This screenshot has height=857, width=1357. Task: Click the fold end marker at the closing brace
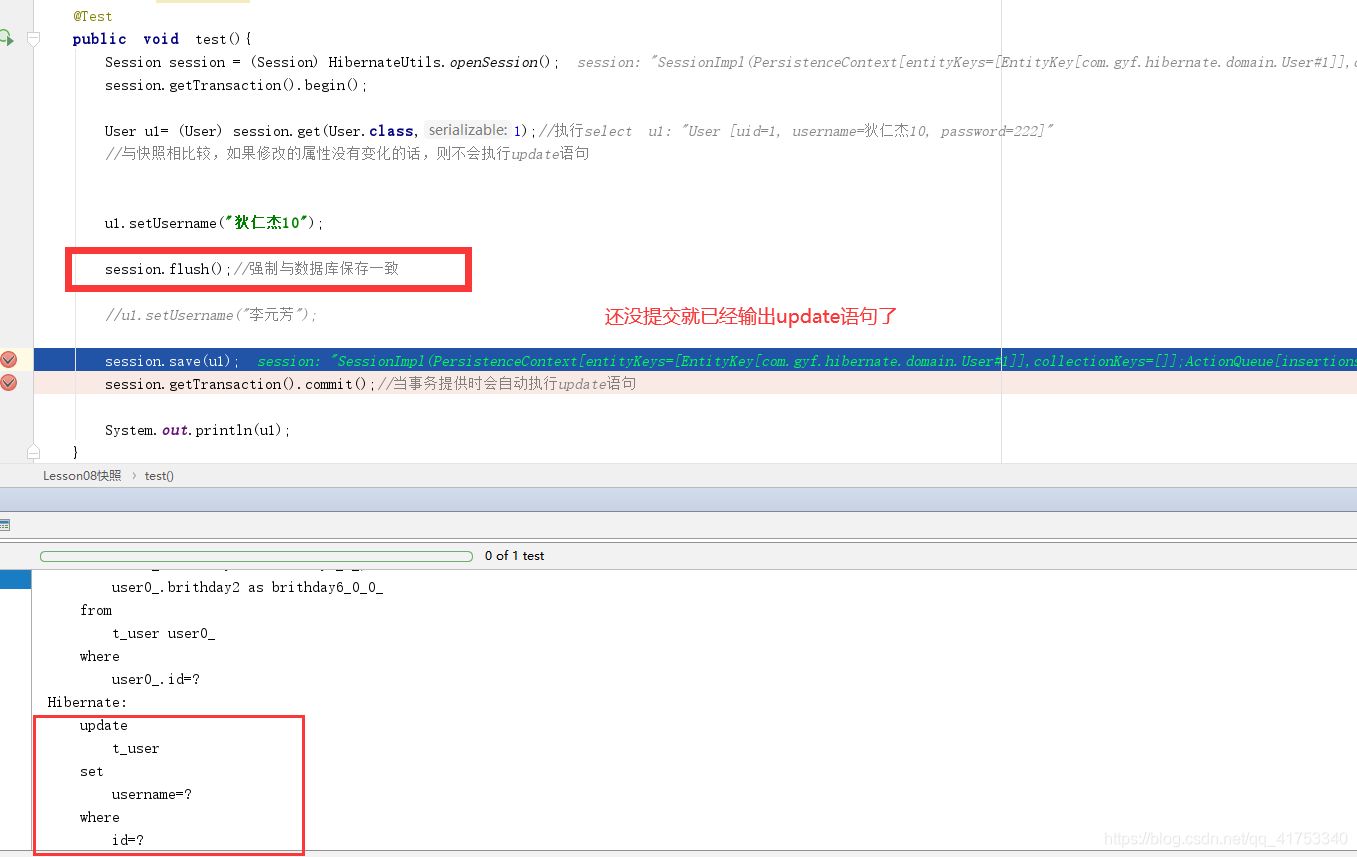[33, 452]
